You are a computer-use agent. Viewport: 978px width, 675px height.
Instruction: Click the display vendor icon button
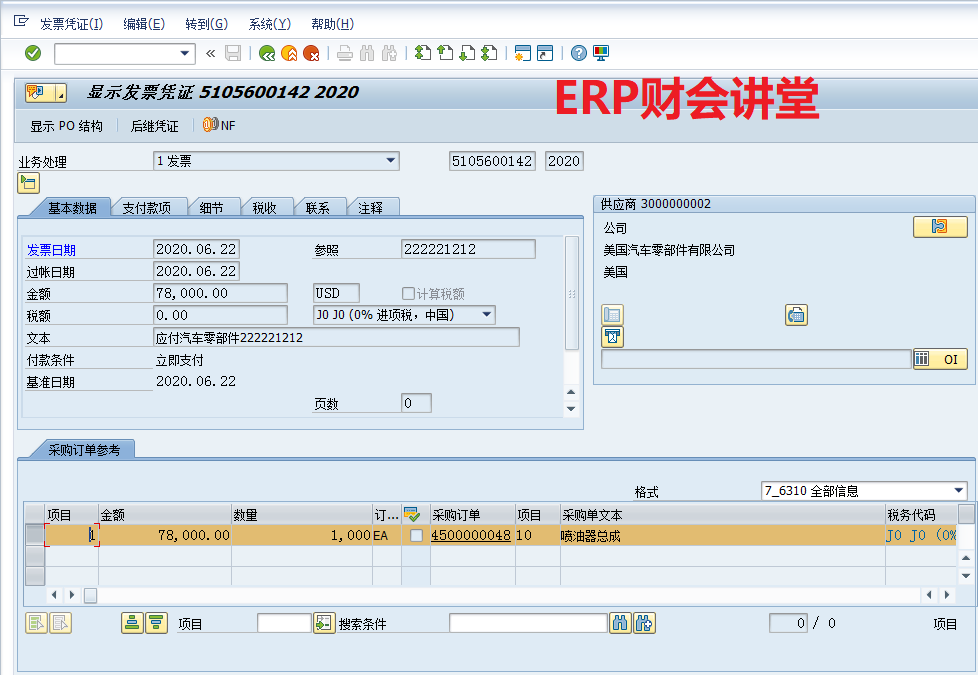coord(939,227)
